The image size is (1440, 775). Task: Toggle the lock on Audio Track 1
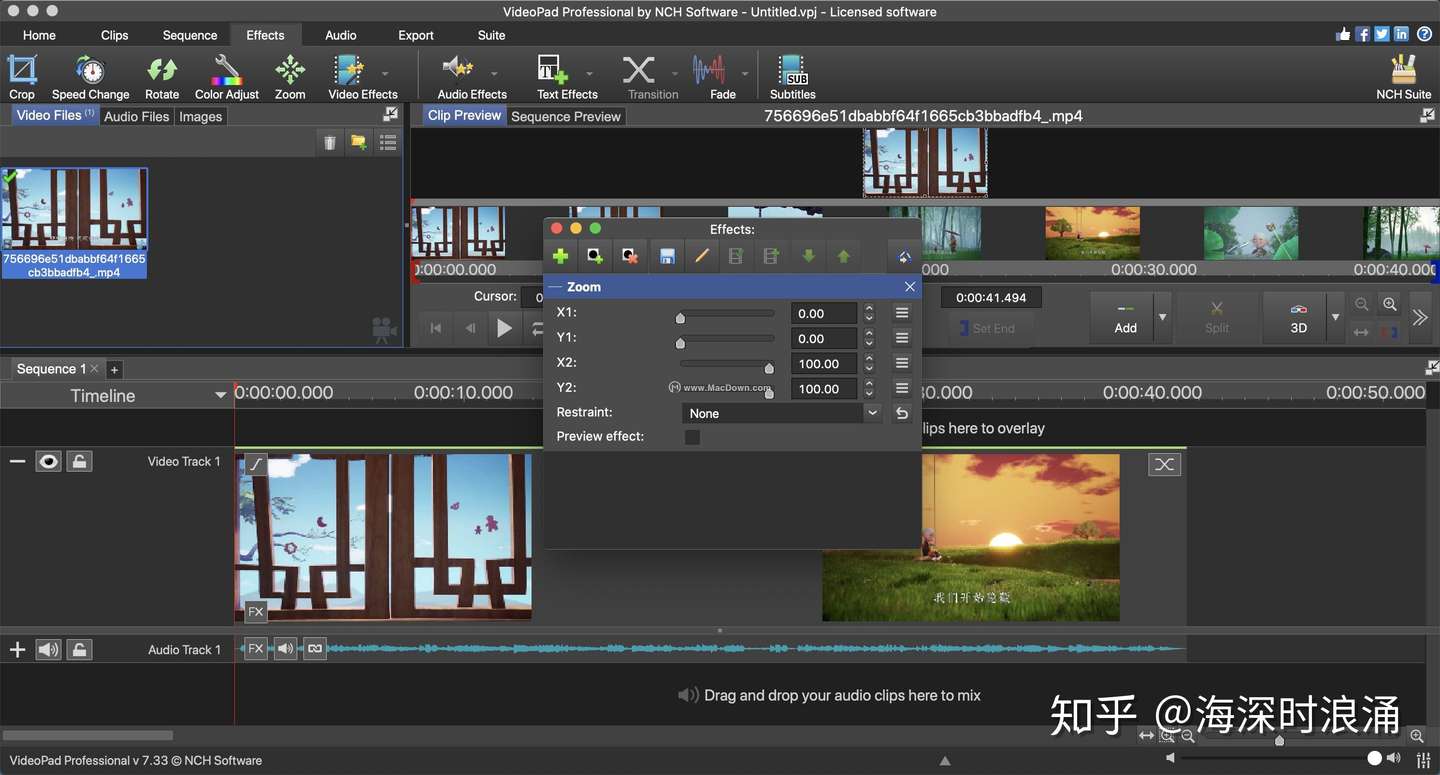click(x=79, y=650)
